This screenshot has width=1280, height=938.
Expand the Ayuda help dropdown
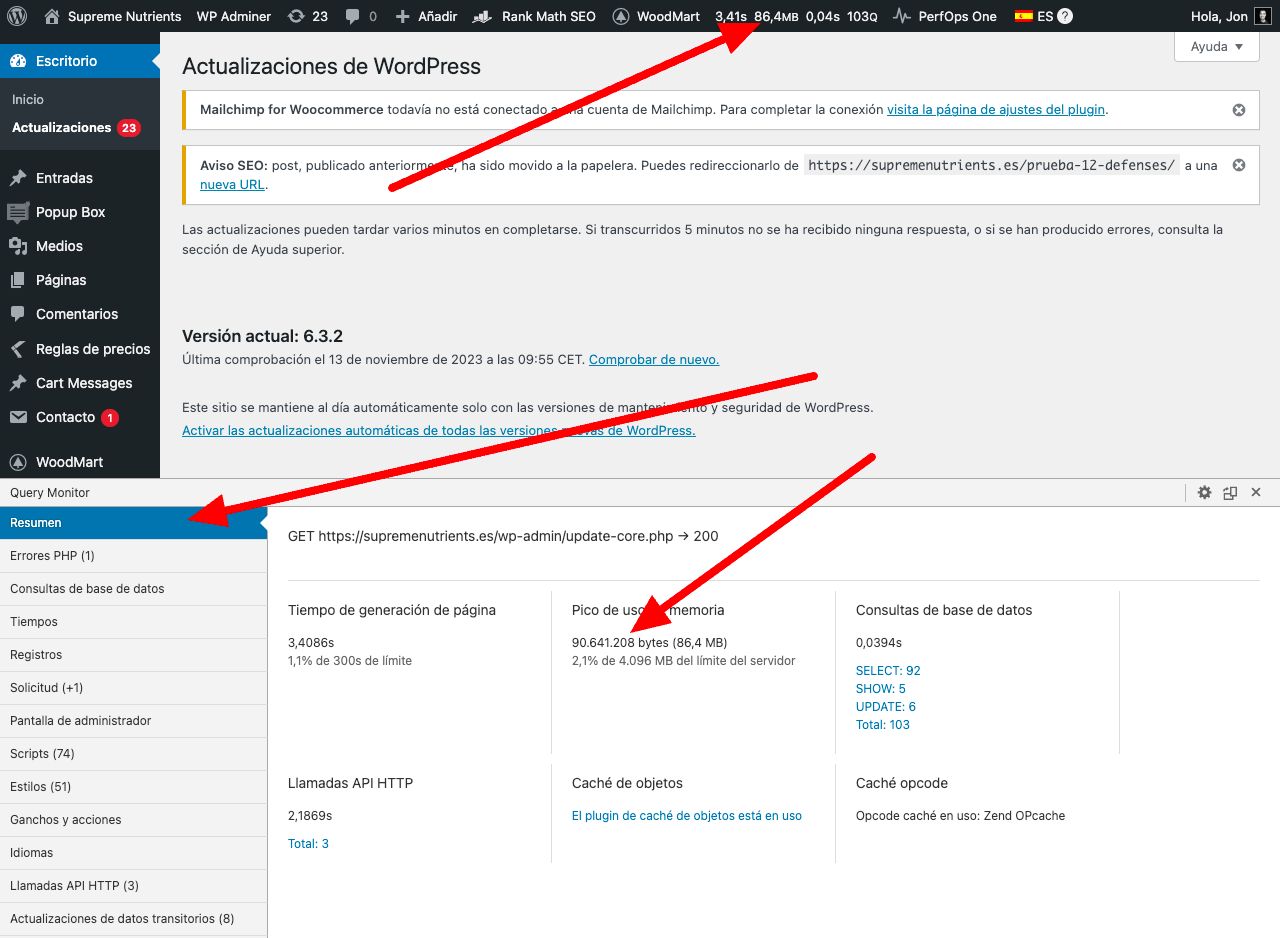[x=1216, y=46]
